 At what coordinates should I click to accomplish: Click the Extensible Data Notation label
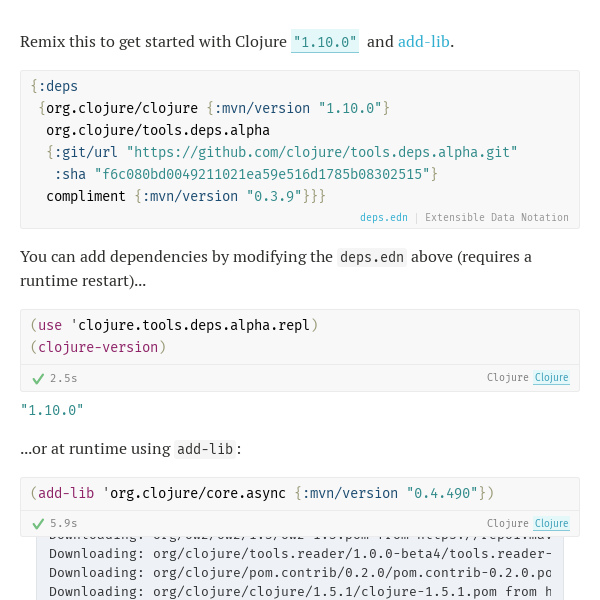497,217
